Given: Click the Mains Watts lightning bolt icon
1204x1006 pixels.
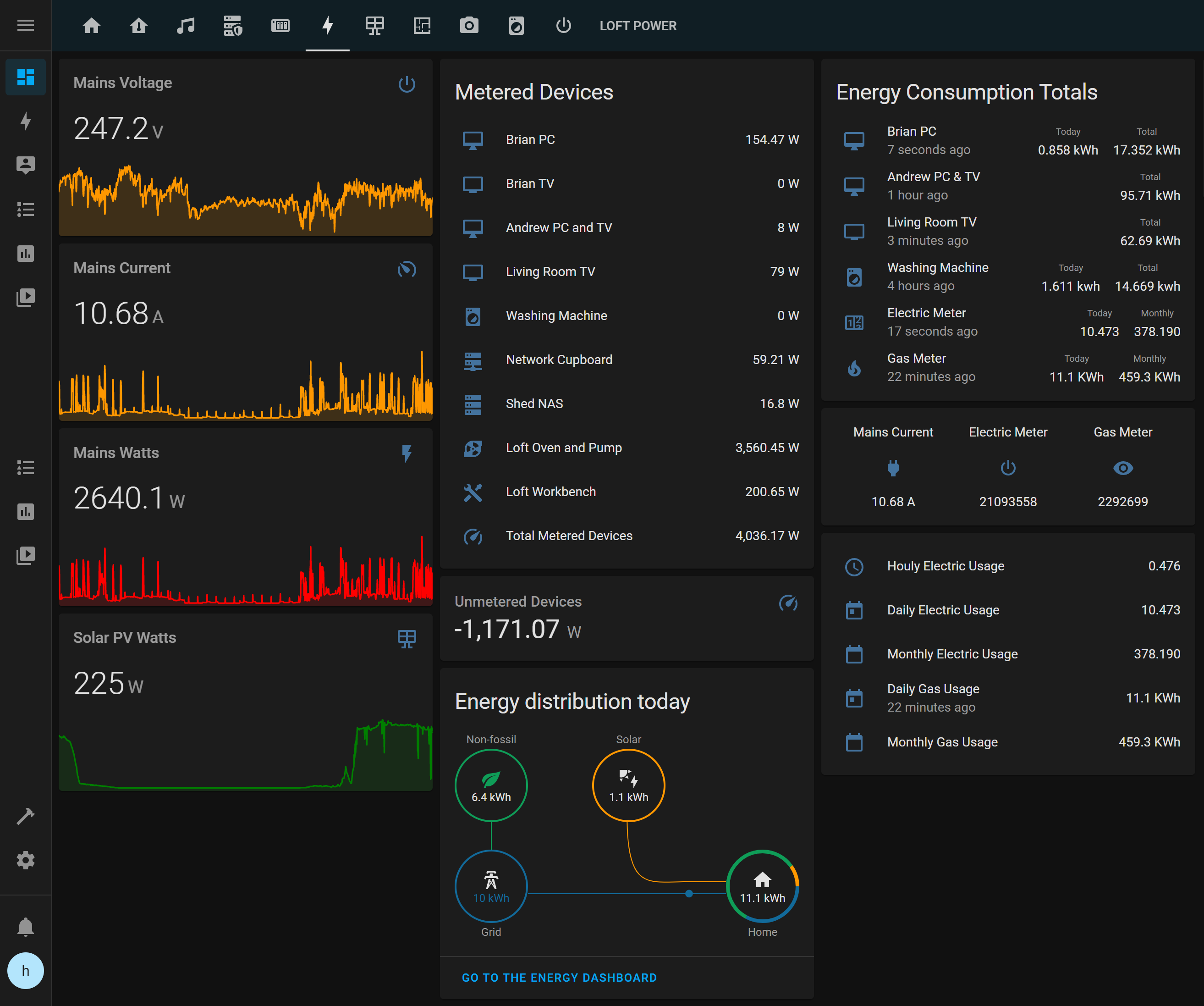Looking at the screenshot, I should (407, 452).
